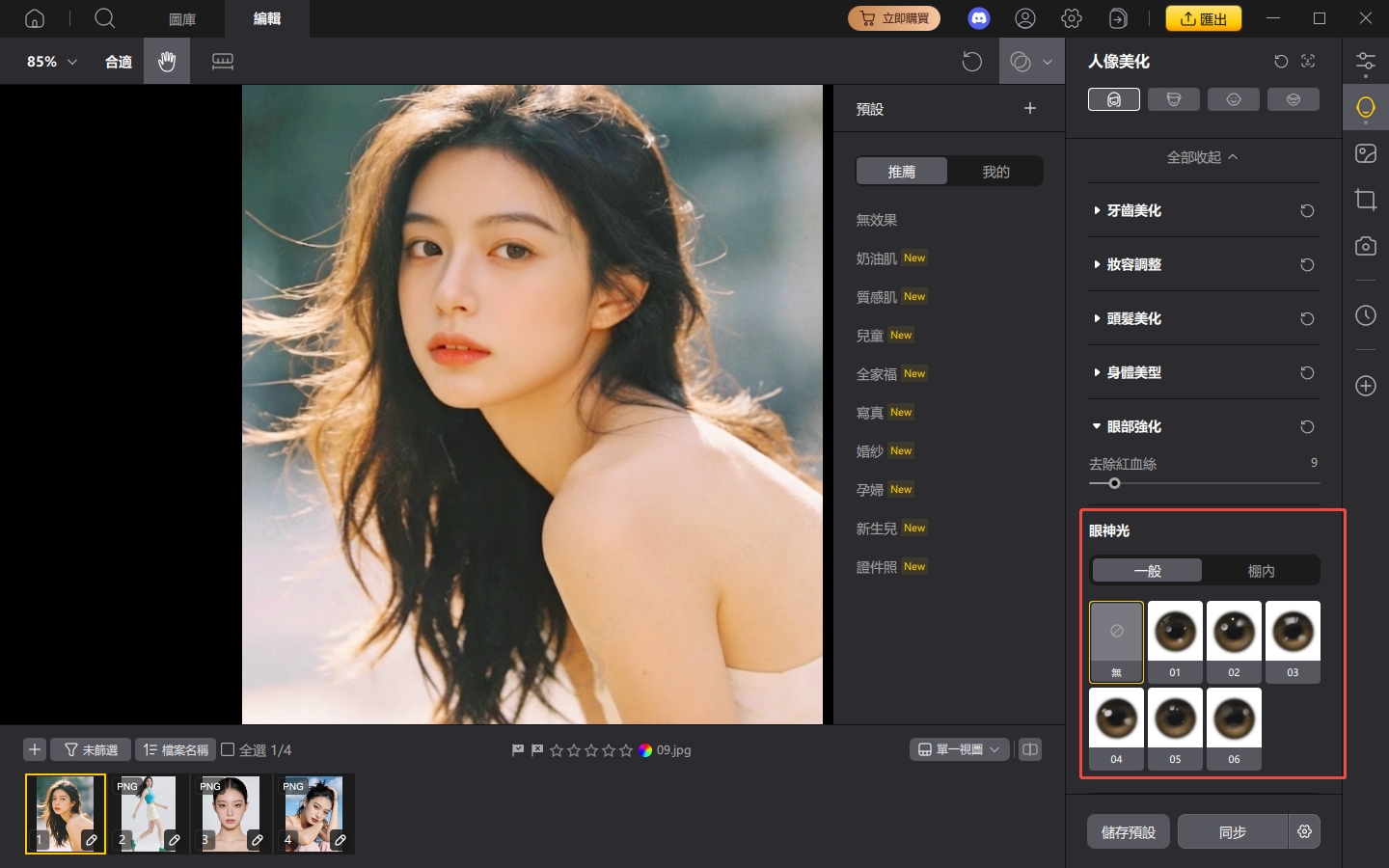
Task: Click the face detection icon near 人像美化 title
Action: pyautogui.click(x=1308, y=61)
